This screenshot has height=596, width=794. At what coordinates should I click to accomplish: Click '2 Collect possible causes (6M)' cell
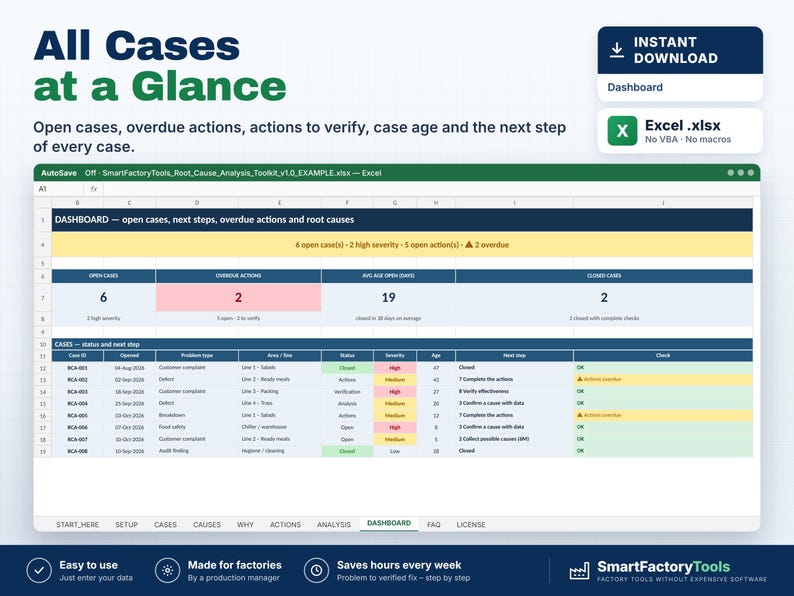(514, 439)
